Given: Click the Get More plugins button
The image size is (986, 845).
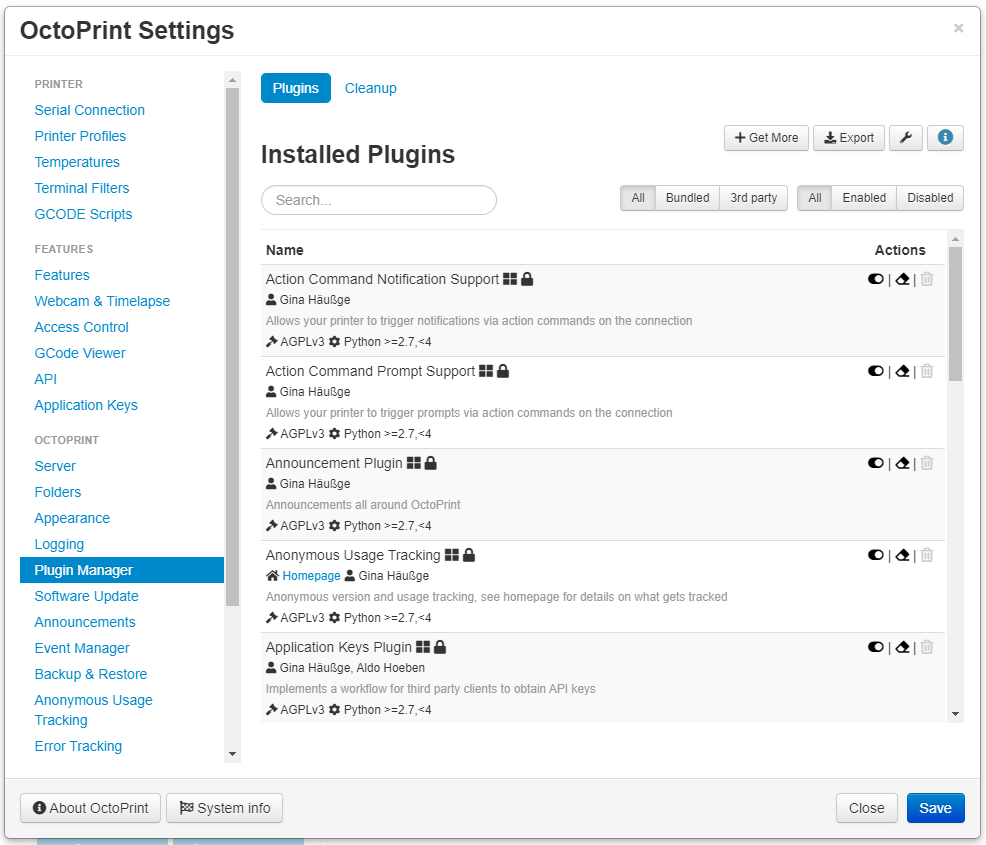Looking at the screenshot, I should (767, 138).
